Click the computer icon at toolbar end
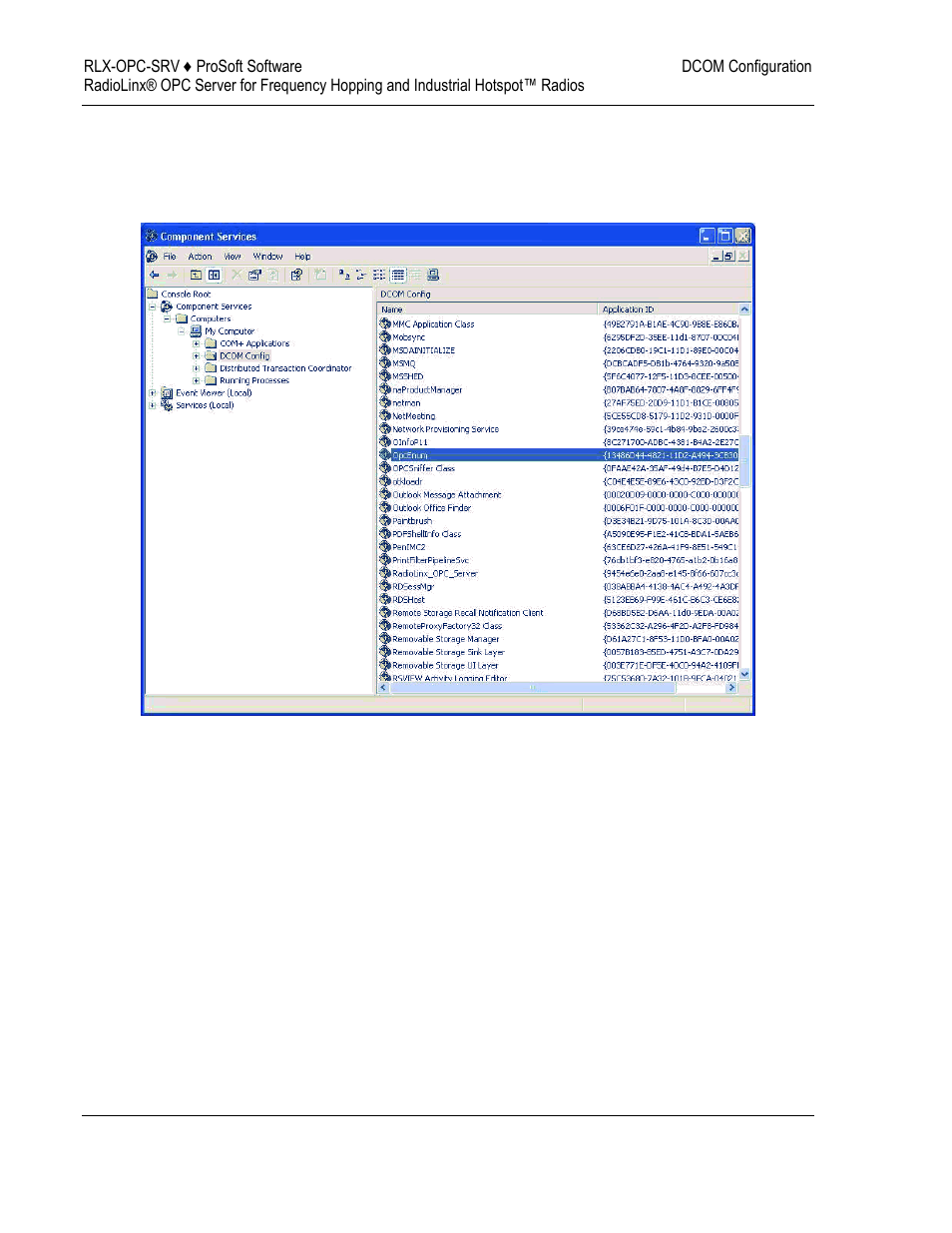952x1233 pixels. [x=433, y=275]
